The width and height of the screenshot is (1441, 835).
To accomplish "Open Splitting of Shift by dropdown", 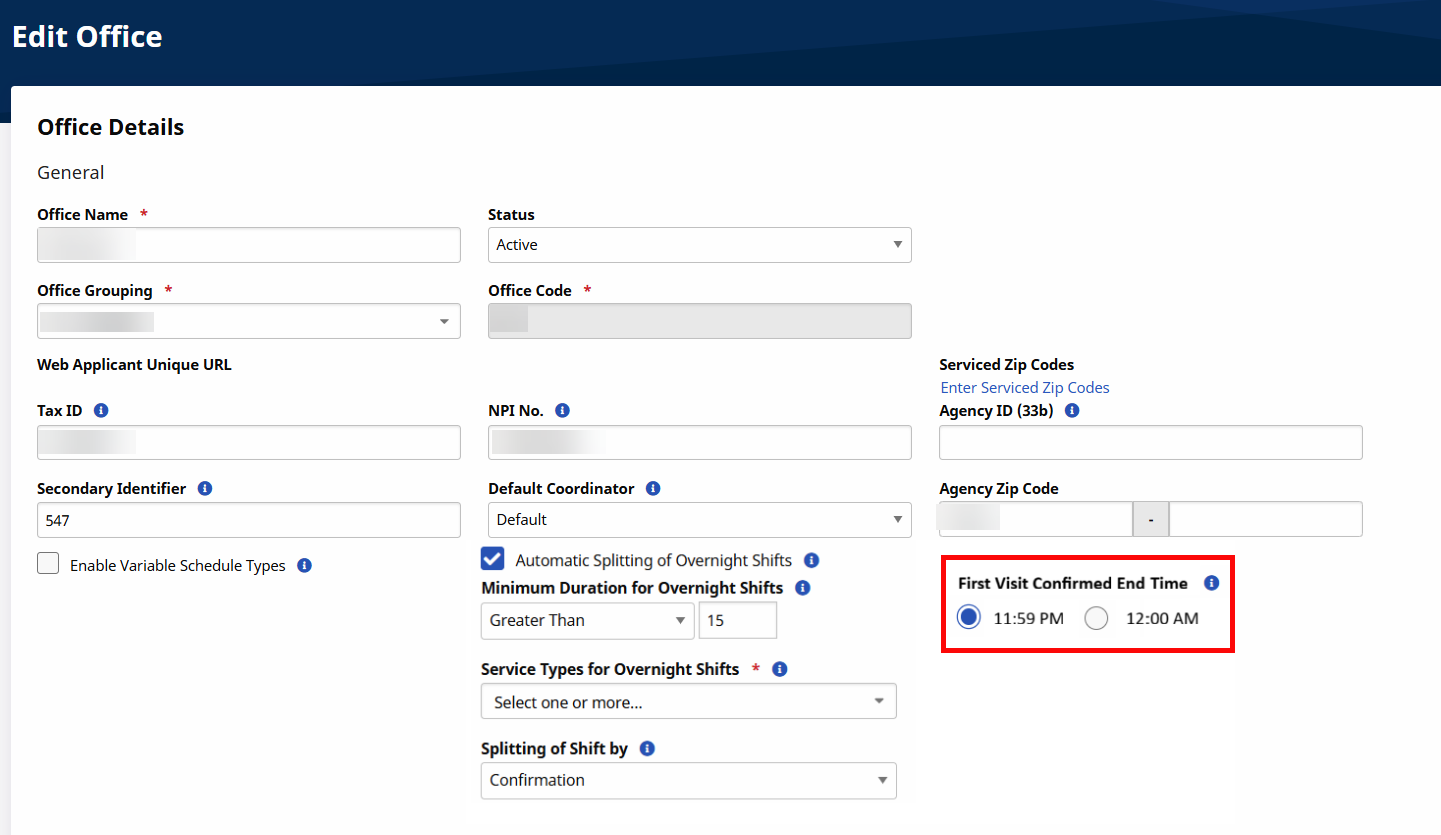I will point(688,780).
